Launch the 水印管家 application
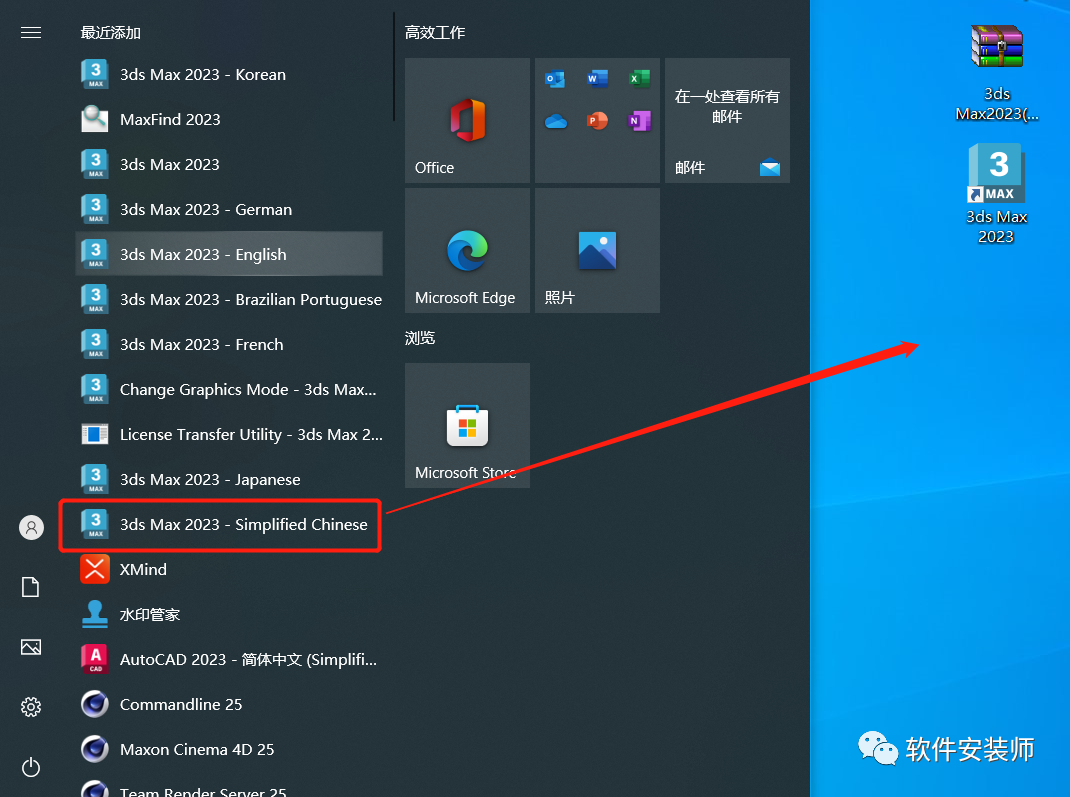This screenshot has height=797, width=1070. pos(229,615)
